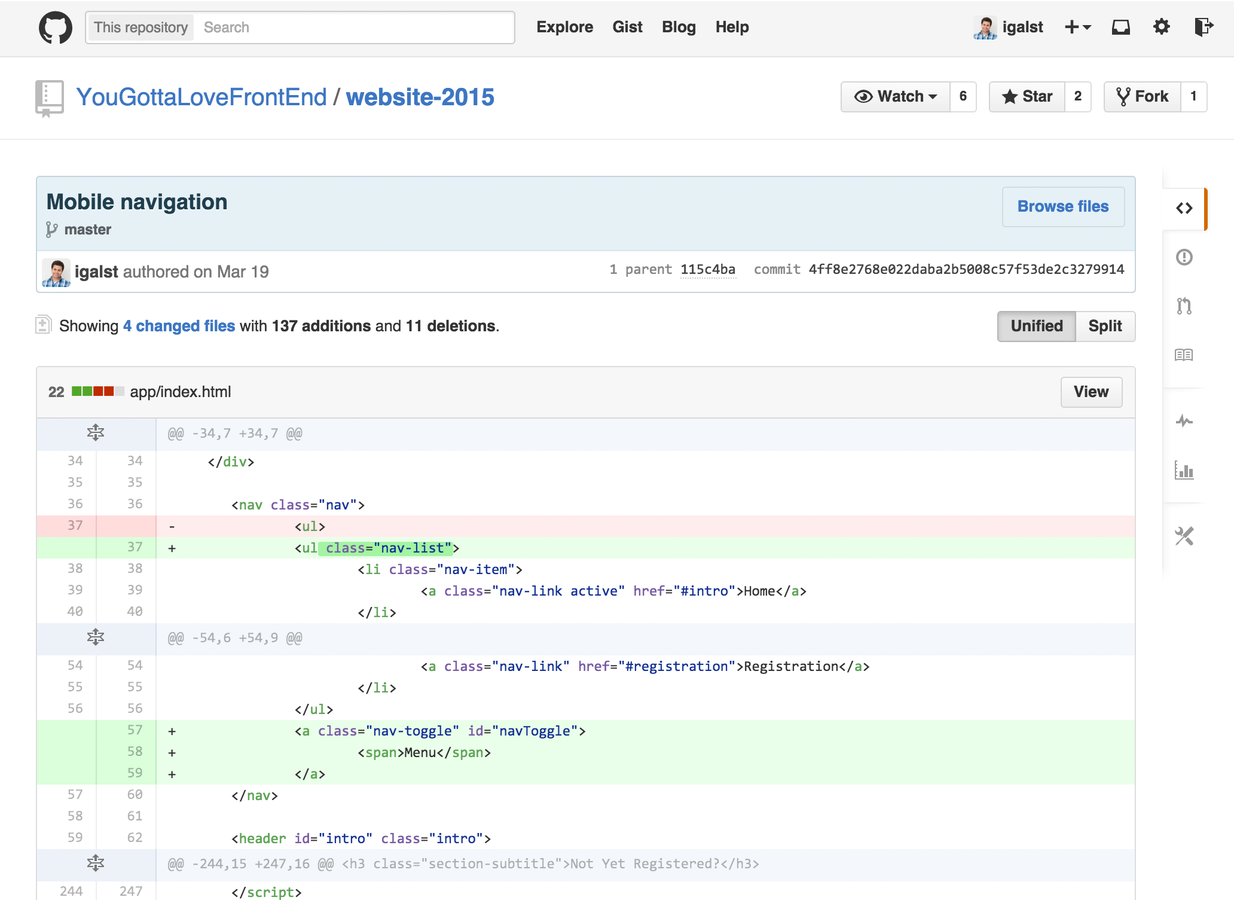
Task: Sign out using the exit icon
Action: (1203, 27)
